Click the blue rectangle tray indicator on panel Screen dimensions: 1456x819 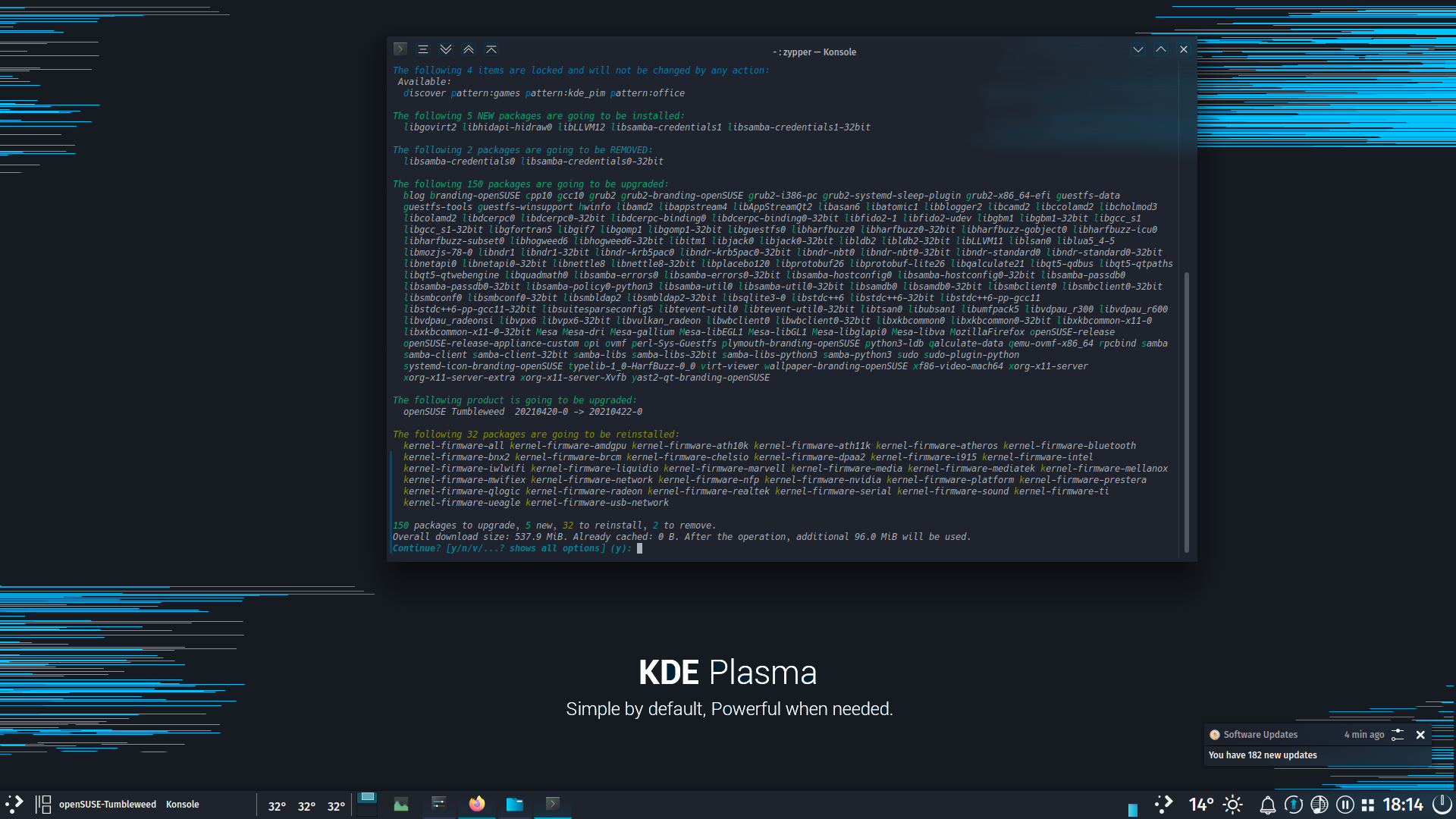(1133, 810)
